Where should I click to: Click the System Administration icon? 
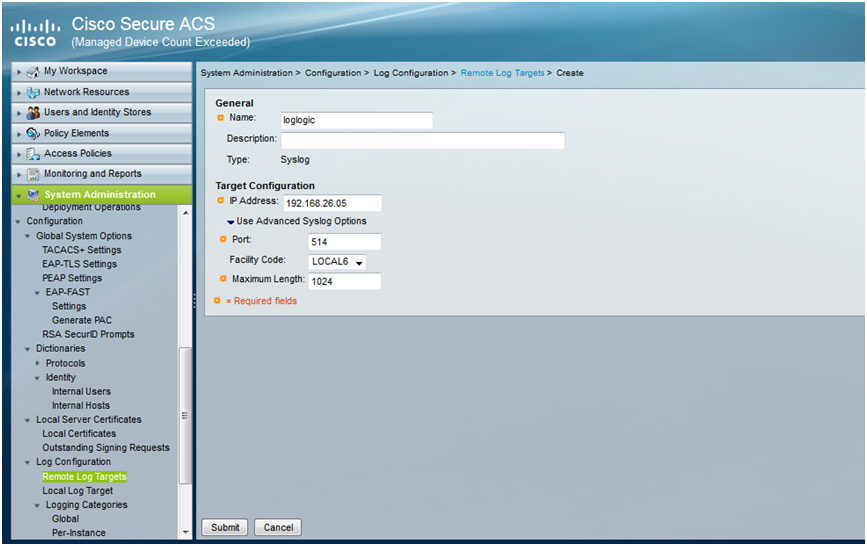click(33, 195)
